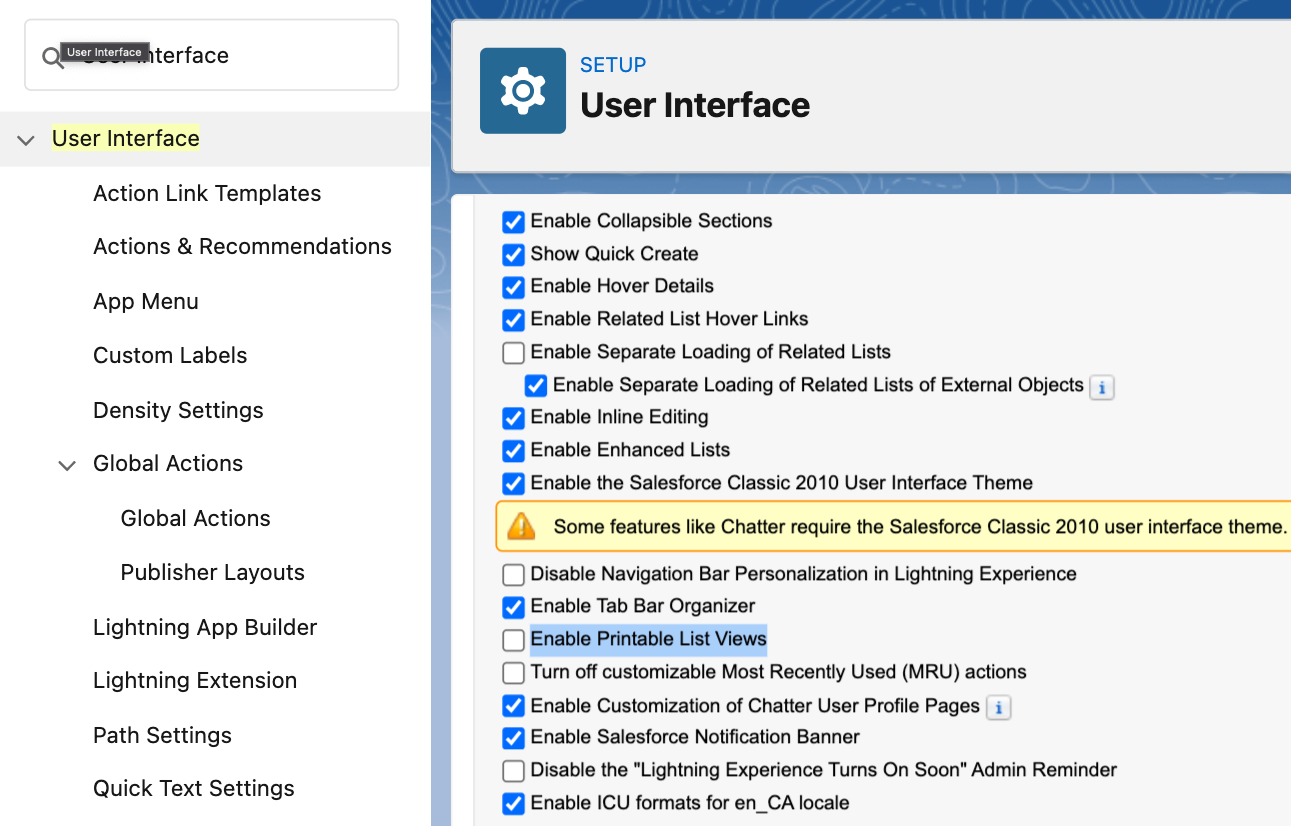Toggle Enable Inline Editing checkbox
Image resolution: width=1291 pixels, height=826 pixels.
coord(513,418)
